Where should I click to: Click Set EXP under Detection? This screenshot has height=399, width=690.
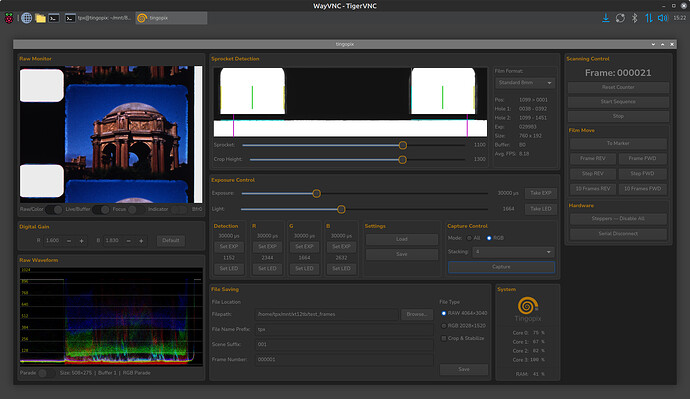(x=229, y=246)
